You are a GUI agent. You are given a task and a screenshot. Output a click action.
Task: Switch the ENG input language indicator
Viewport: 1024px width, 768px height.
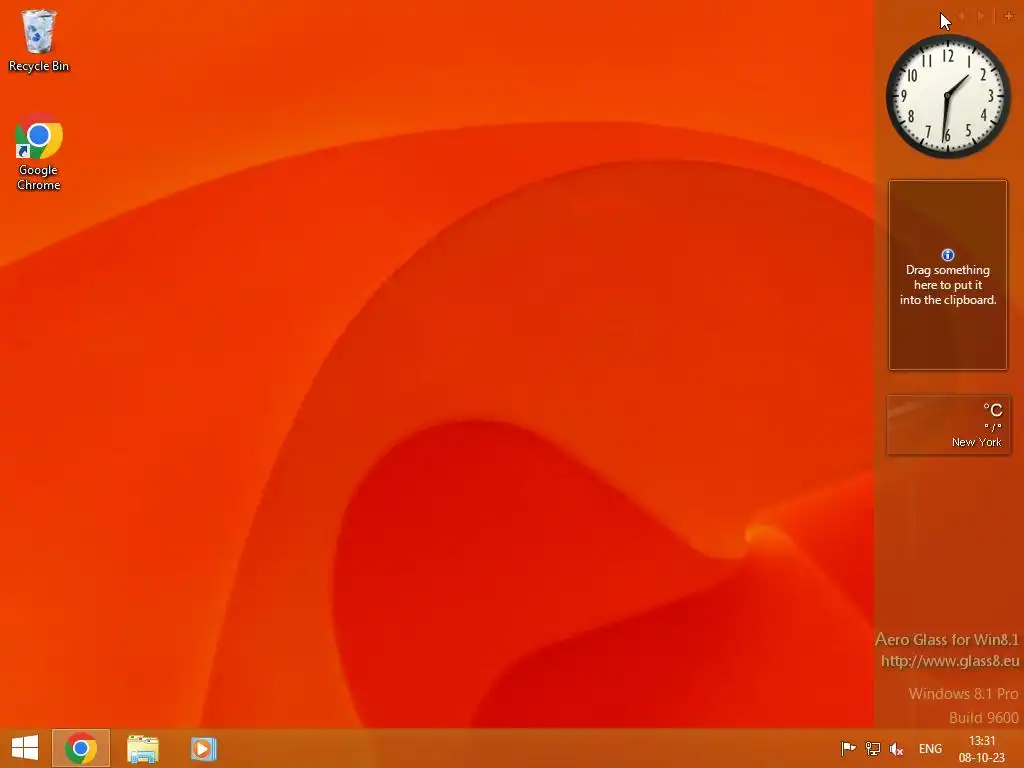(x=930, y=748)
